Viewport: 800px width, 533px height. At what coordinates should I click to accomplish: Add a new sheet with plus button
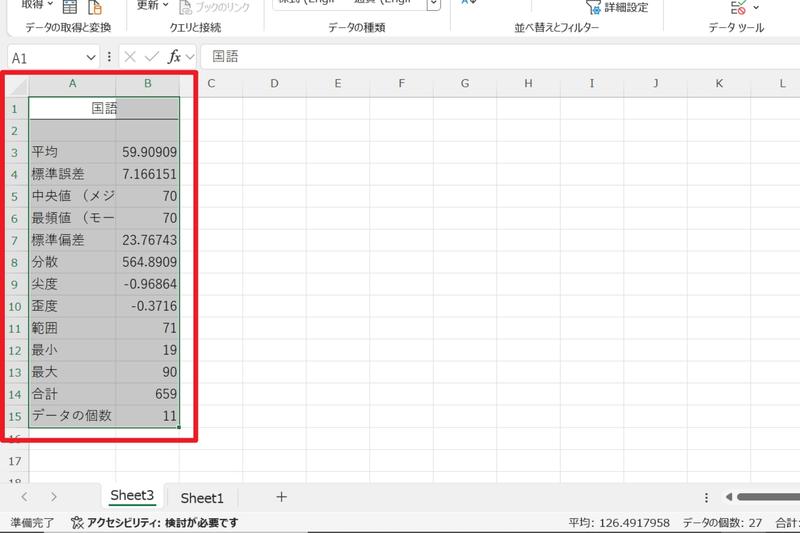pyautogui.click(x=281, y=497)
